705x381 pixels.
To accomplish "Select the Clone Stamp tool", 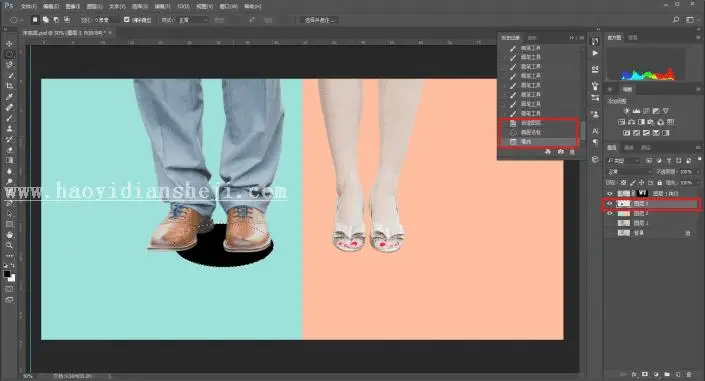I will (9, 129).
